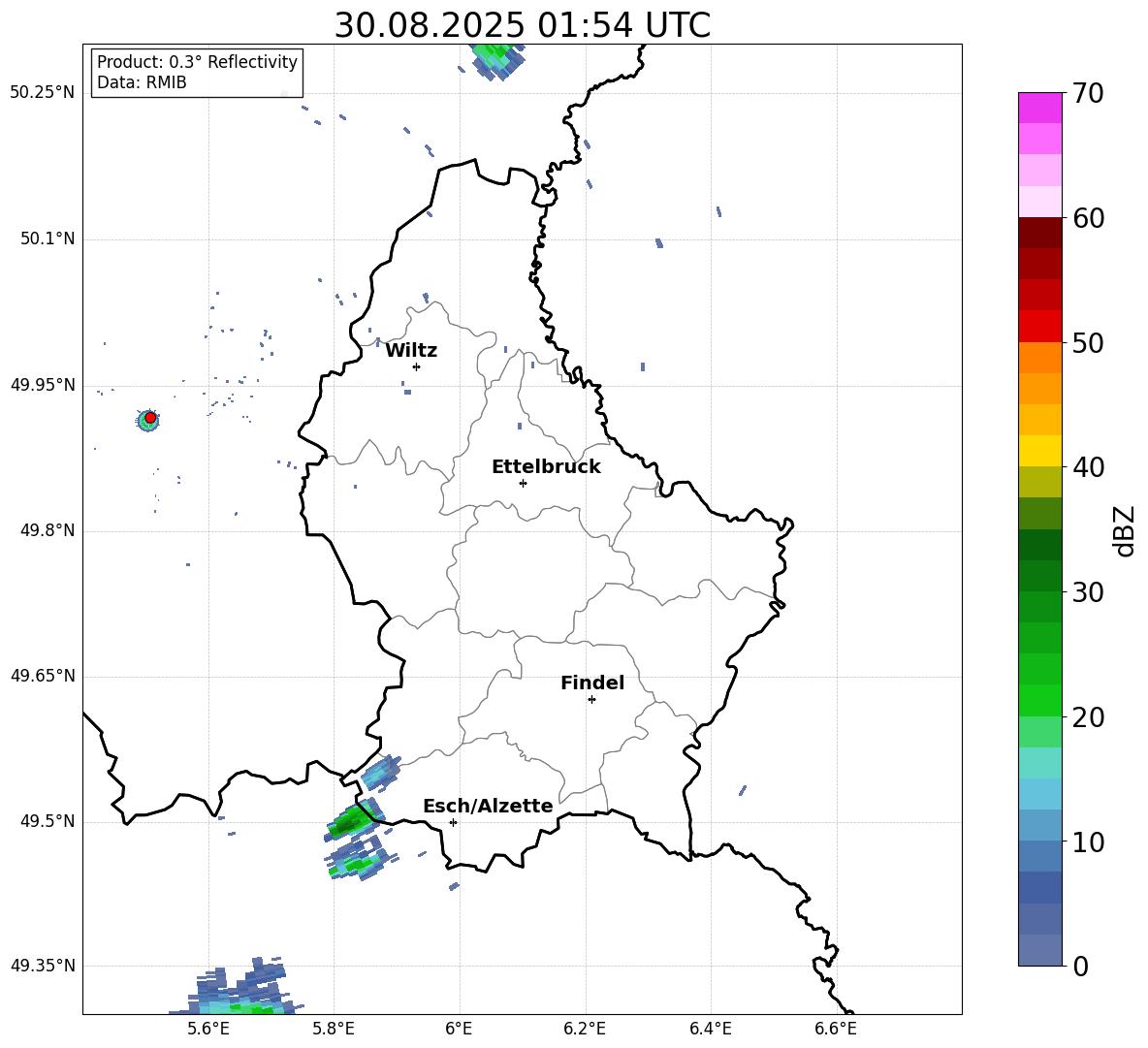Viewport: 1148px width, 1048px height.
Task: Click the Ettelbruck city label
Action: pos(546,467)
